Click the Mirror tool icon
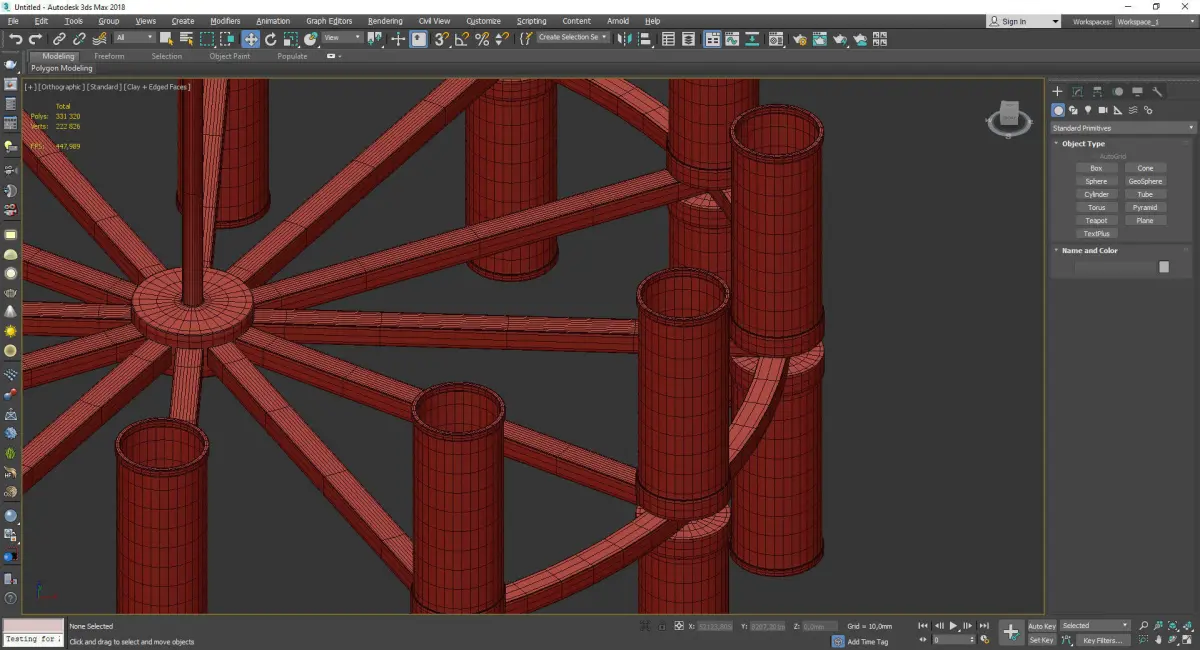Screen dimensions: 1200x650 [x=624, y=39]
